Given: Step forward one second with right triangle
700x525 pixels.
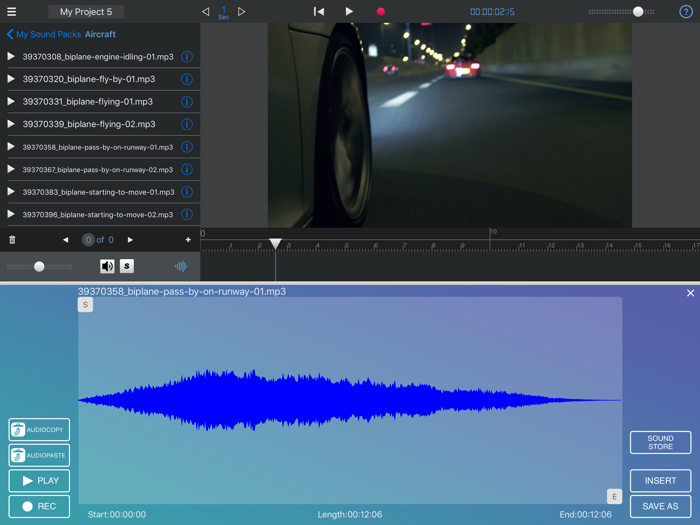Looking at the screenshot, I should [241, 12].
